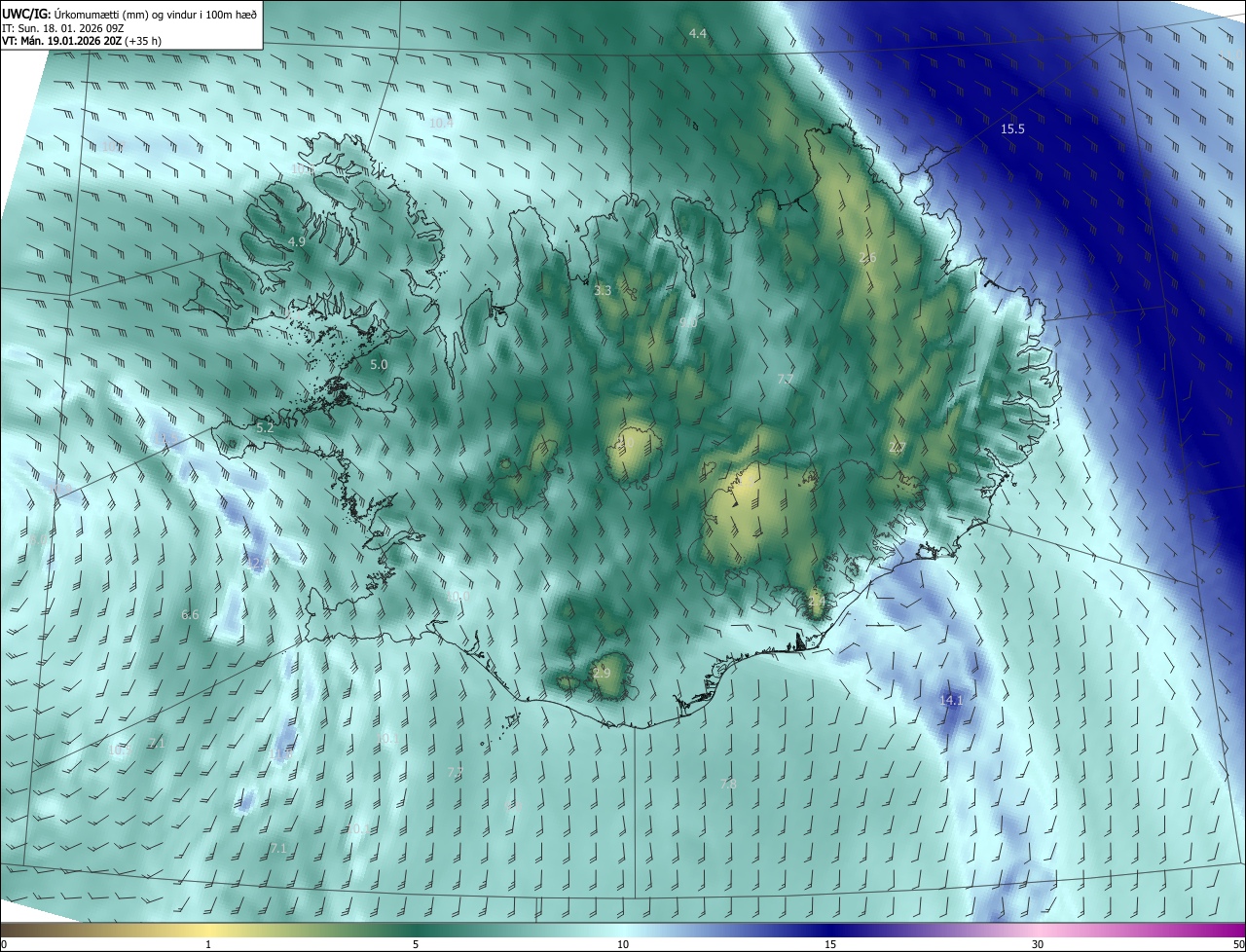Click the 4.4 value at the map top
1246x952 pixels.
point(698,34)
